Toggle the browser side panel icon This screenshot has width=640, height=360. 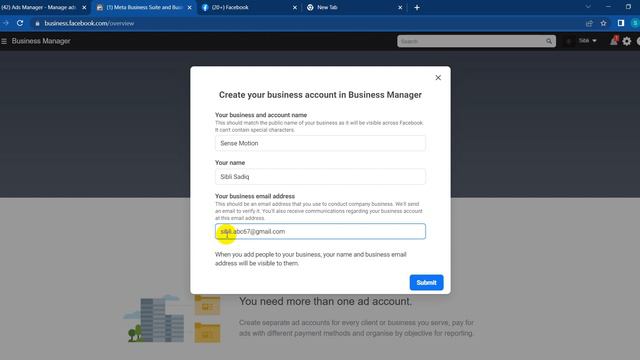[x=621, y=23]
